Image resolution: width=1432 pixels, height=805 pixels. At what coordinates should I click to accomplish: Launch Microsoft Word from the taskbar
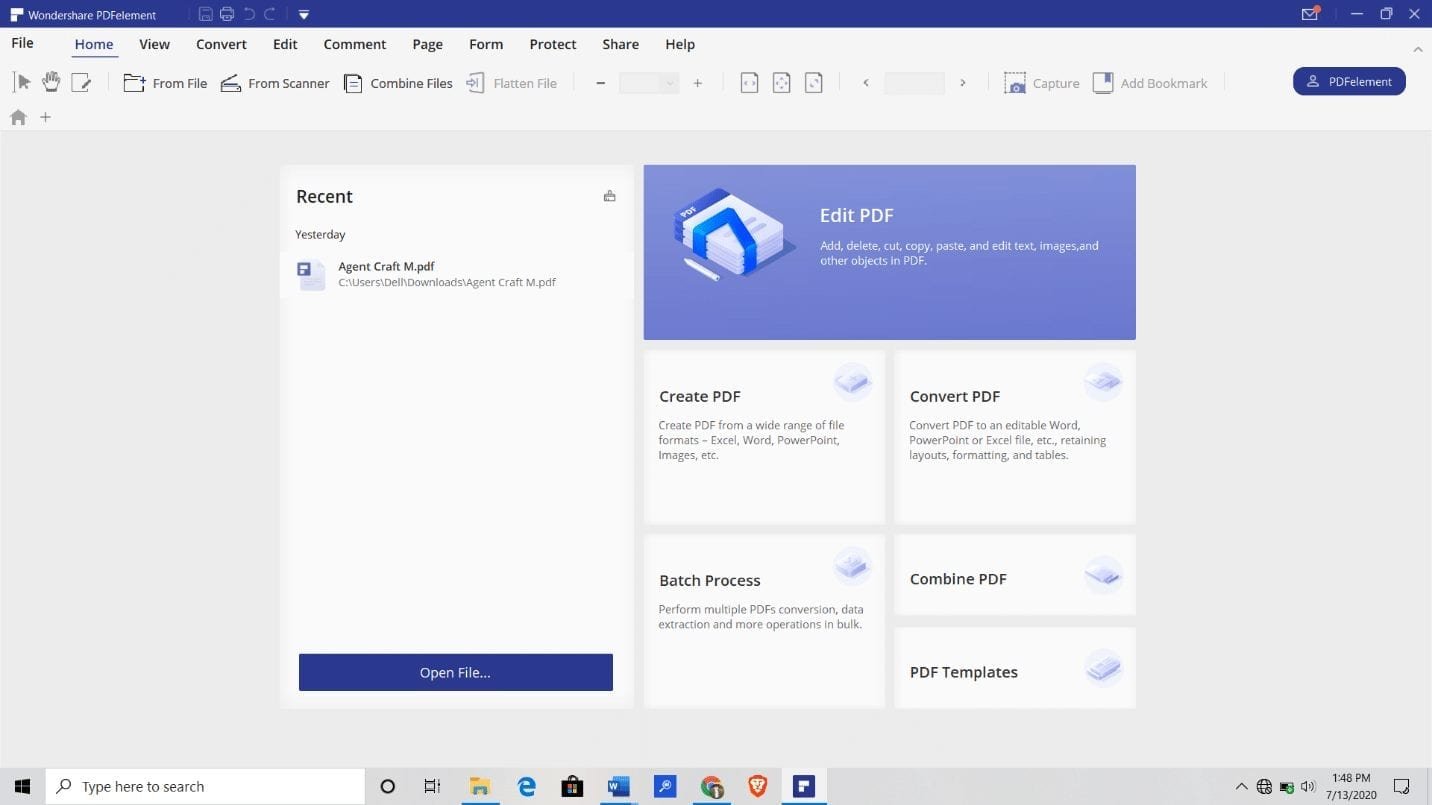coord(619,787)
